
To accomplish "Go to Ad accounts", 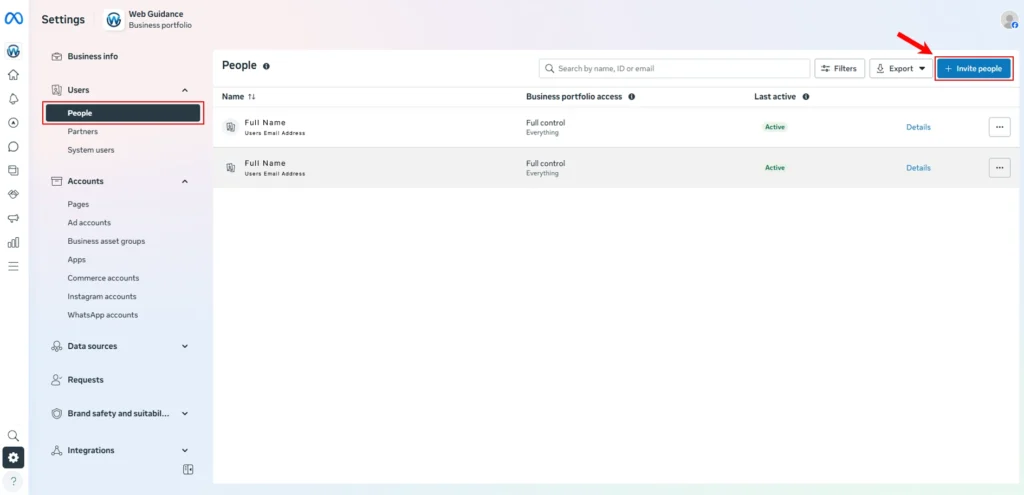I will 89,223.
